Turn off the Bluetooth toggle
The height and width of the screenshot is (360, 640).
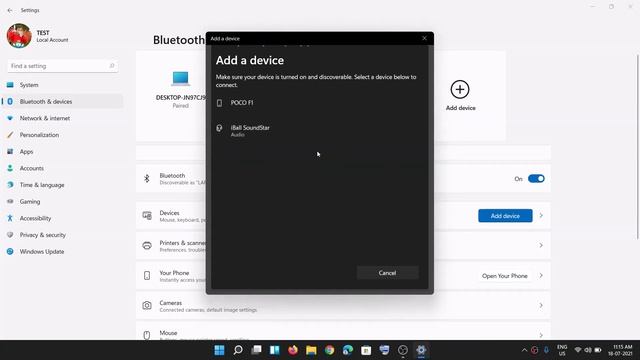click(x=536, y=179)
